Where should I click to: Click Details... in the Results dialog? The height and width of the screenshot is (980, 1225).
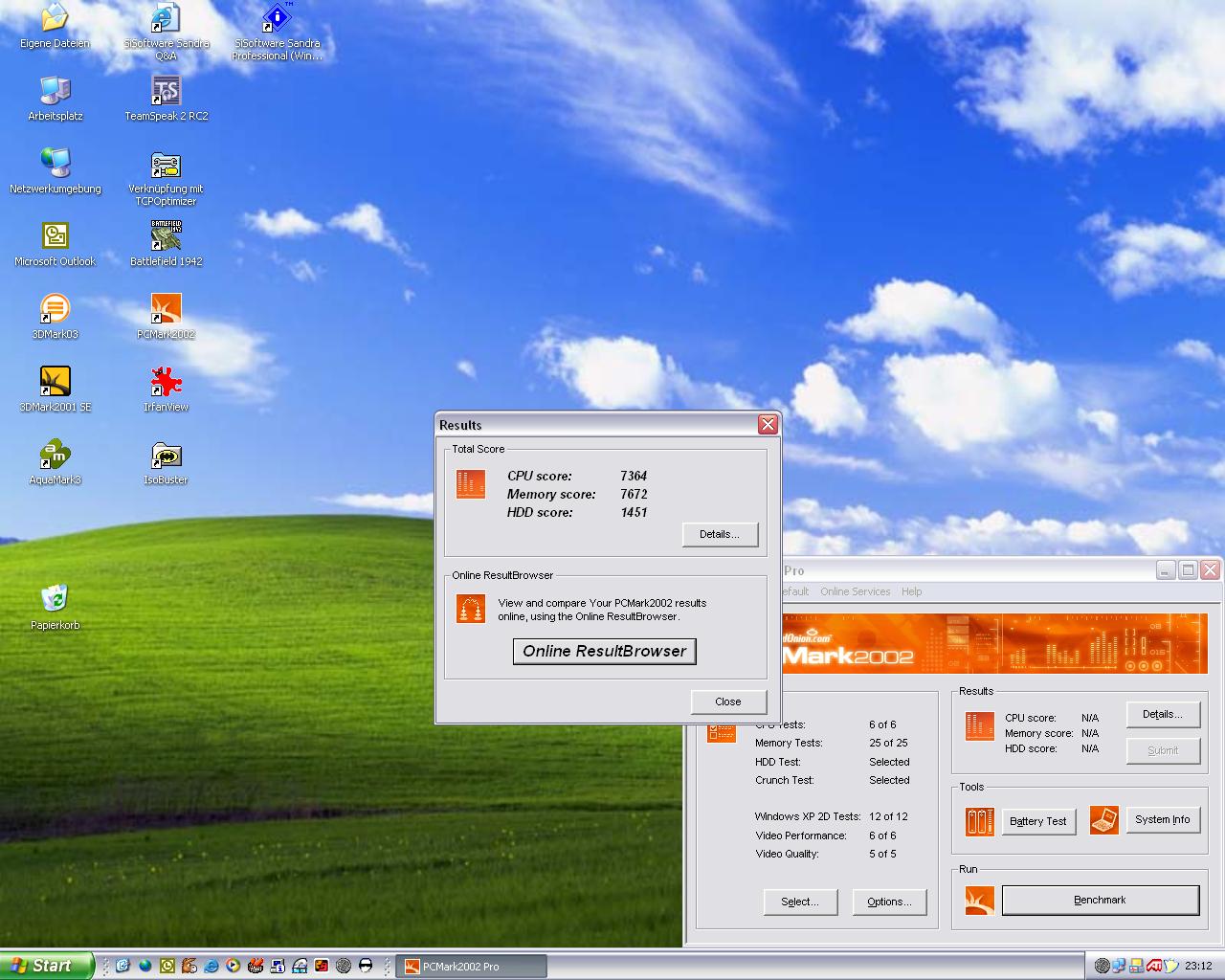pyautogui.click(x=720, y=534)
